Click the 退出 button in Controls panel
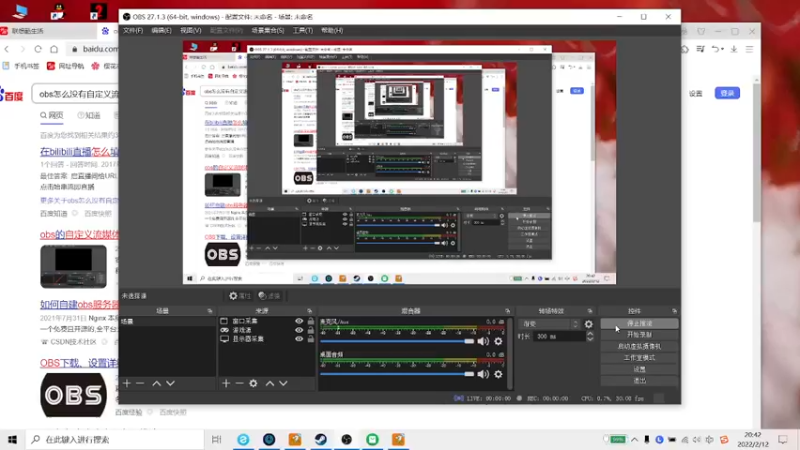The height and width of the screenshot is (450, 800). (639, 381)
